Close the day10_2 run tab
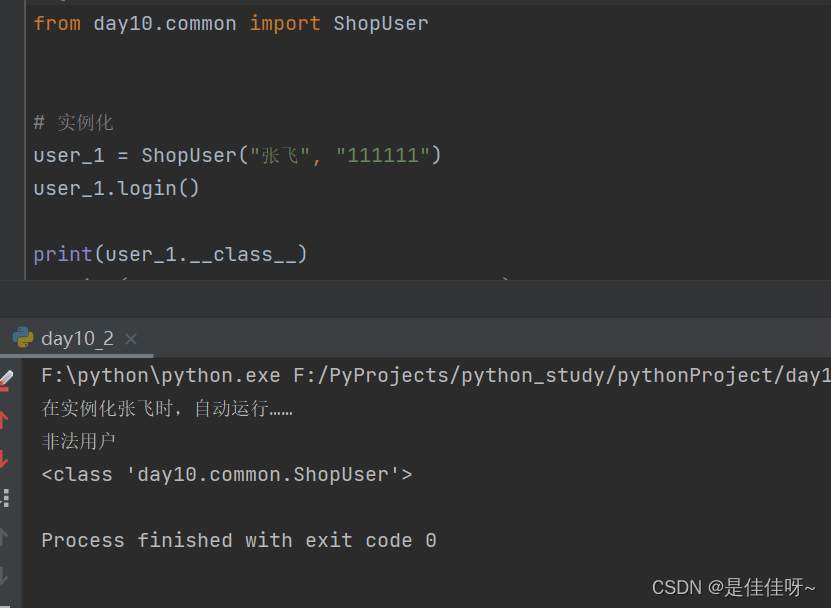This screenshot has width=831, height=608. pyautogui.click(x=131, y=339)
